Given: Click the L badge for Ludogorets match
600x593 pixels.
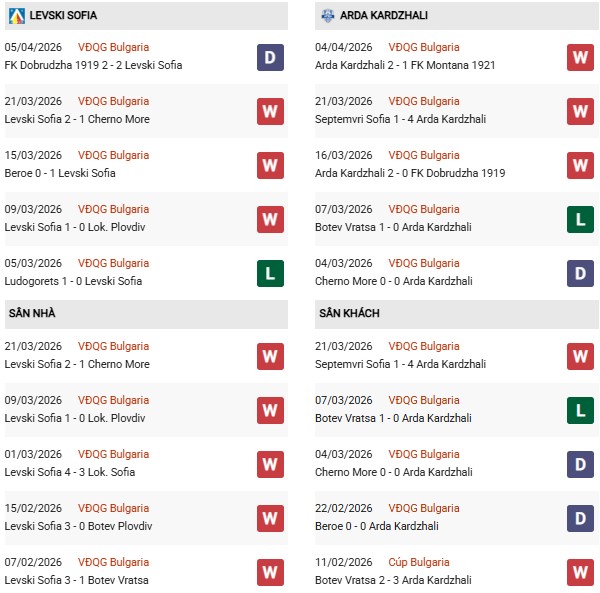Looking at the screenshot, I should click(x=270, y=273).
